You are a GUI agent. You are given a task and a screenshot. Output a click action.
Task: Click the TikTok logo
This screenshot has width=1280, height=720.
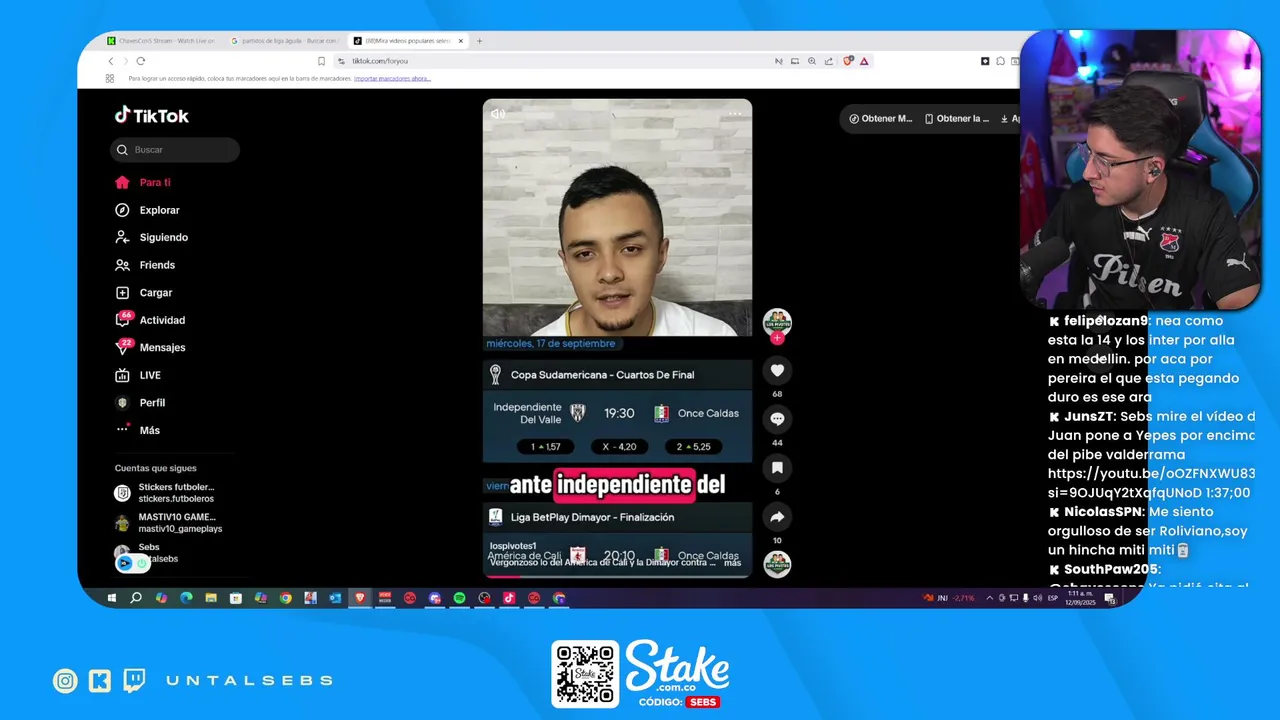[151, 116]
